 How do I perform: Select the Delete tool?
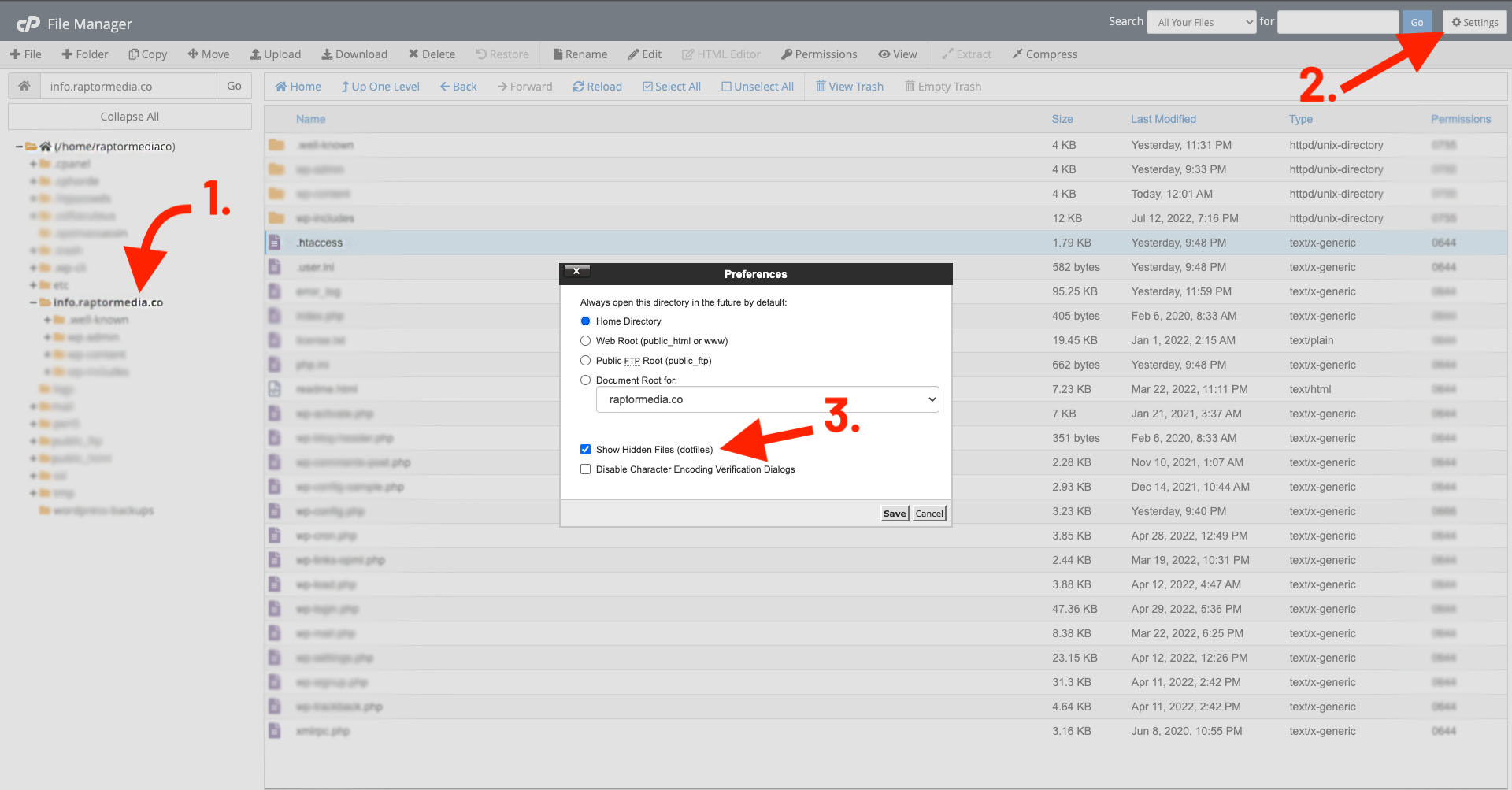[x=432, y=54]
